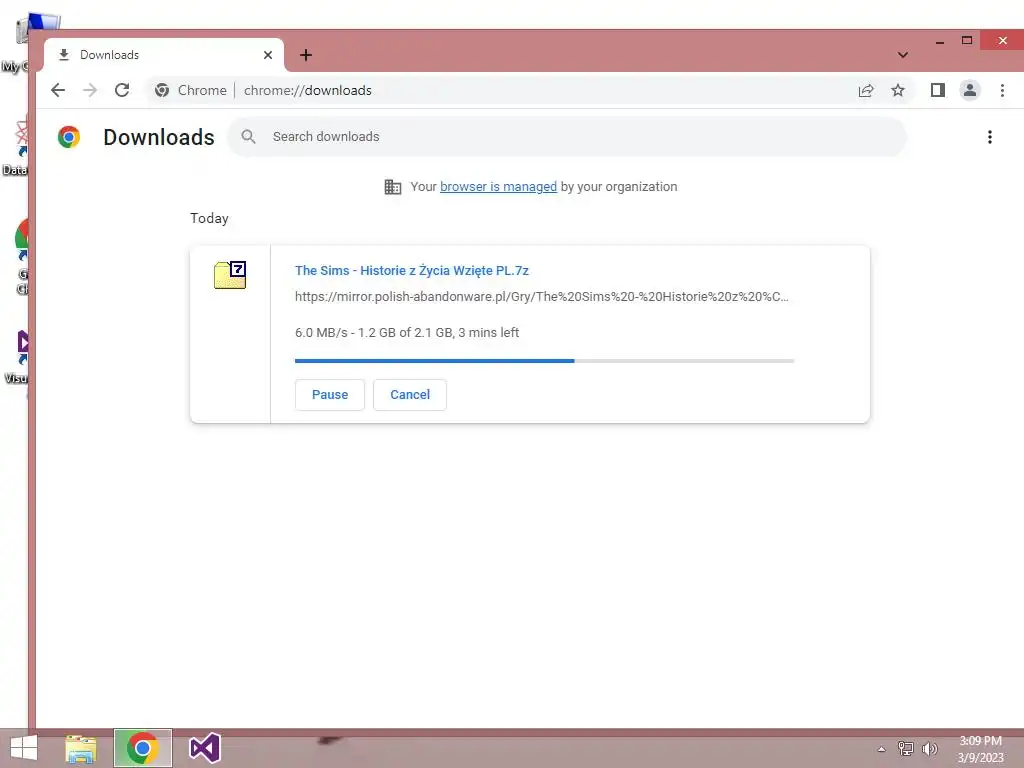
Task: Focus the Search downloads field
Action: pos(567,136)
